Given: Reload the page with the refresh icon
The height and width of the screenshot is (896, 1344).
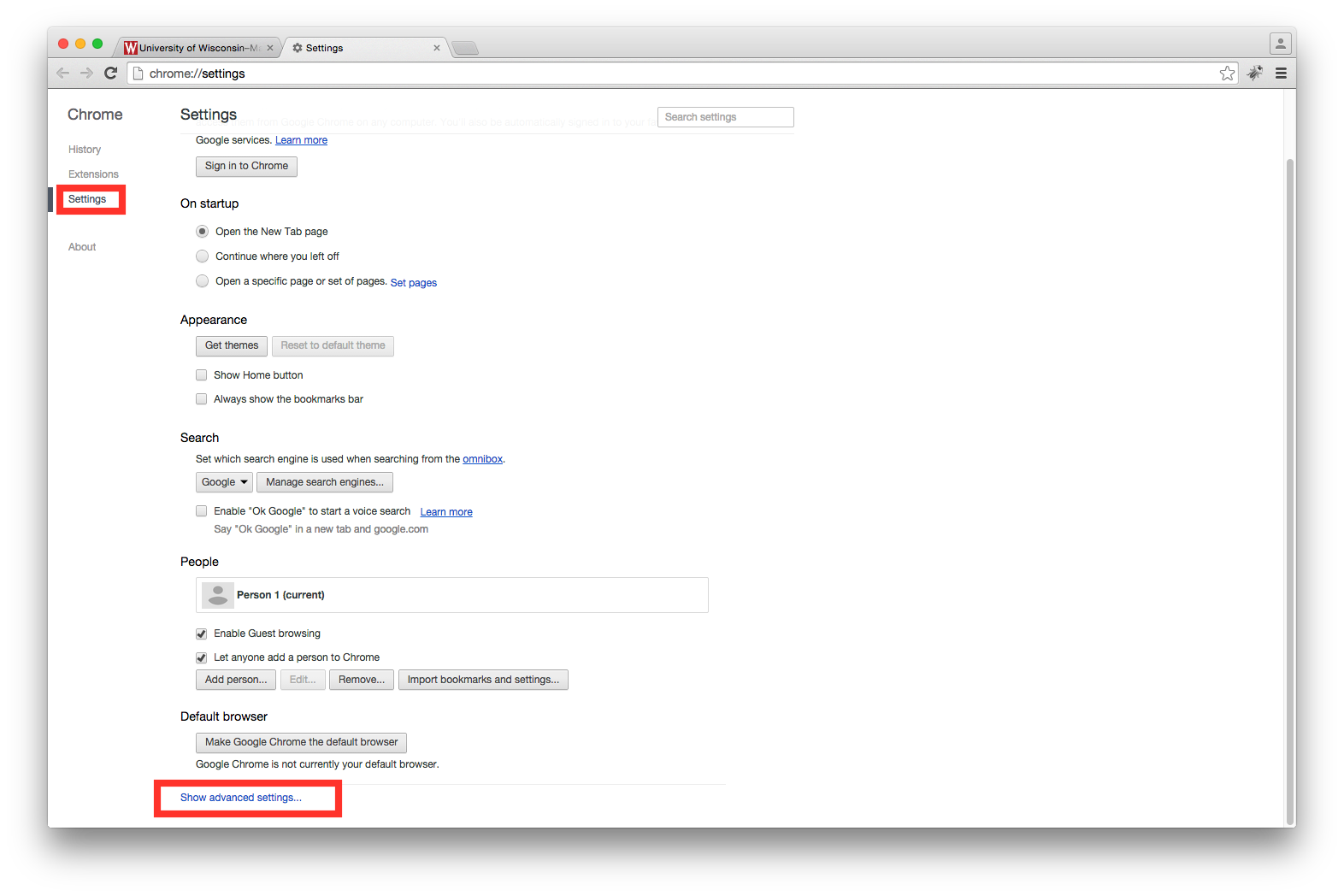Looking at the screenshot, I should [x=110, y=74].
